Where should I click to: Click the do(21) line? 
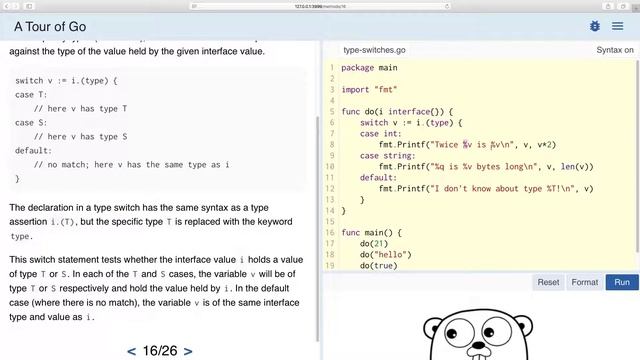pos(373,244)
